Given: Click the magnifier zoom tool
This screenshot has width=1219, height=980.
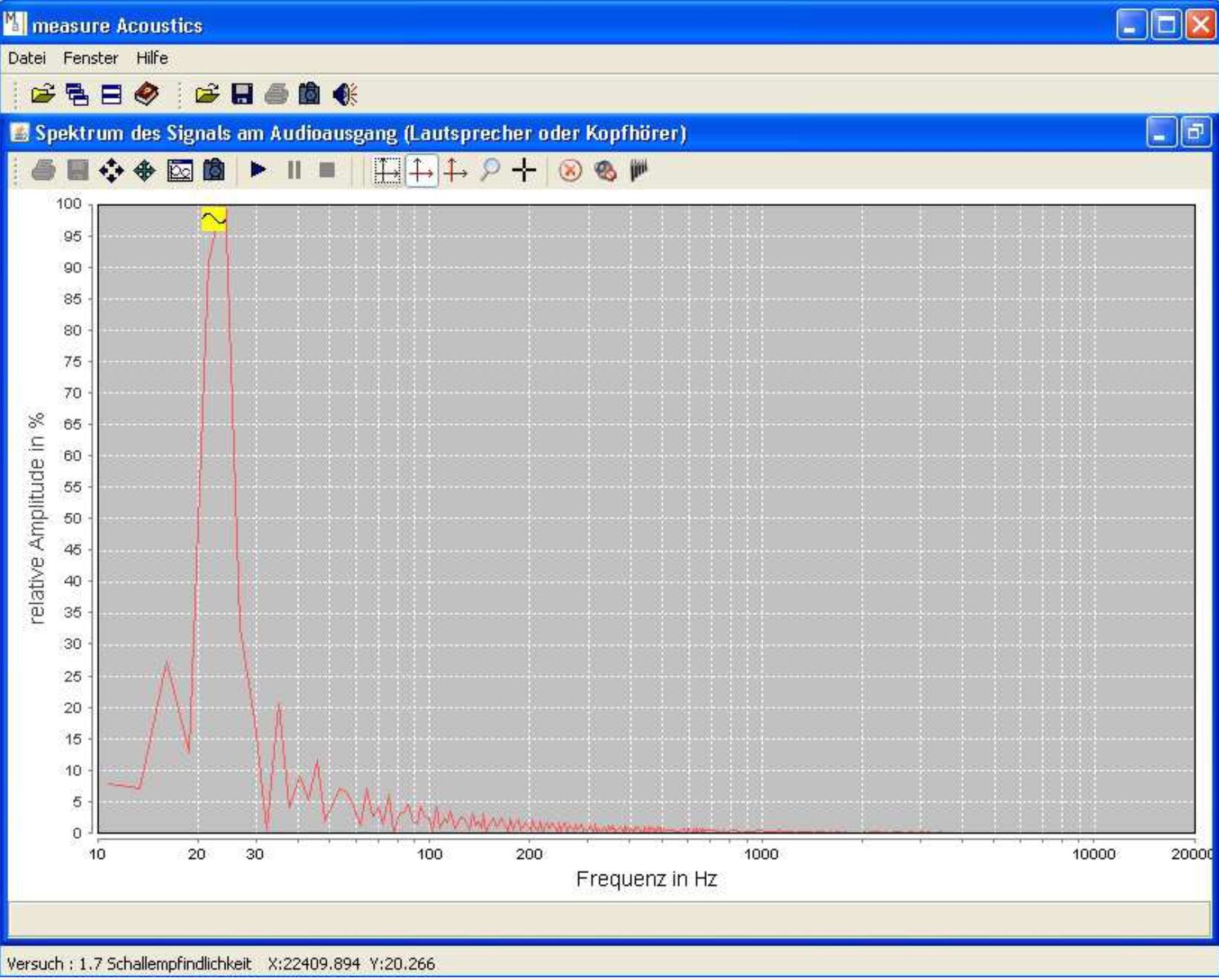Looking at the screenshot, I should click(490, 170).
